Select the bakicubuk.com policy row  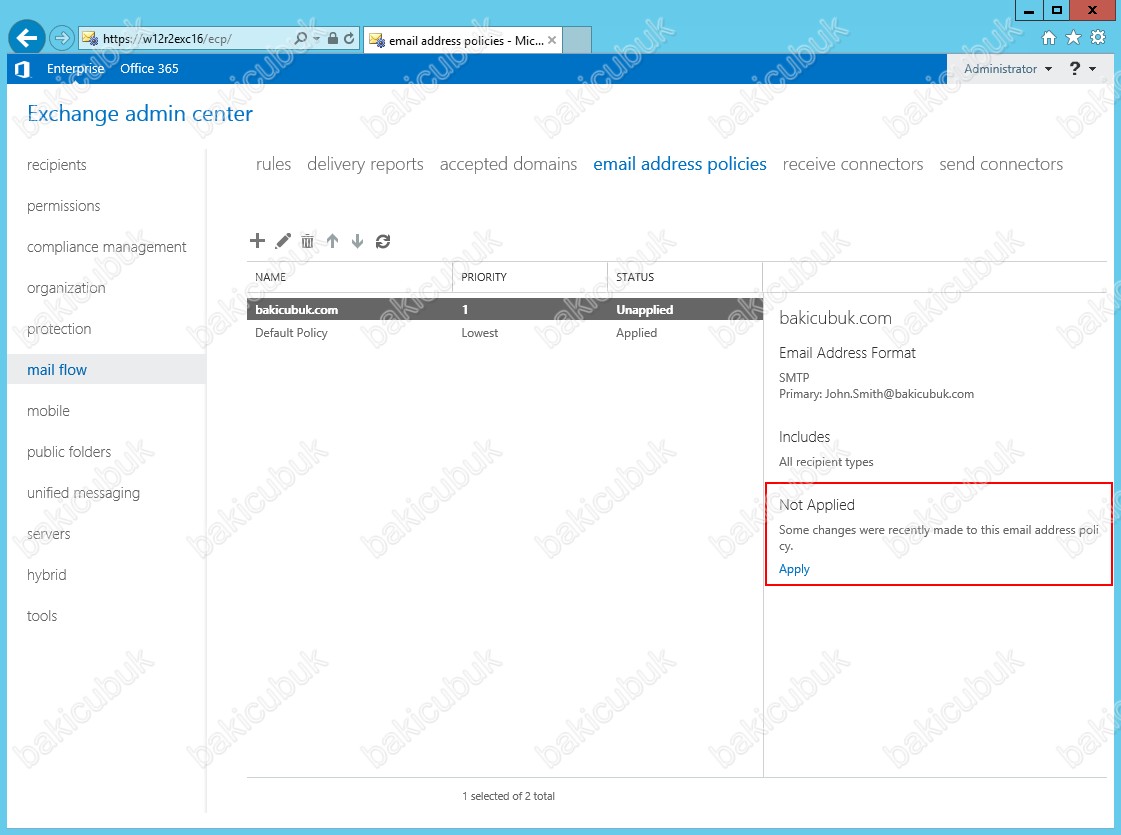(x=505, y=310)
